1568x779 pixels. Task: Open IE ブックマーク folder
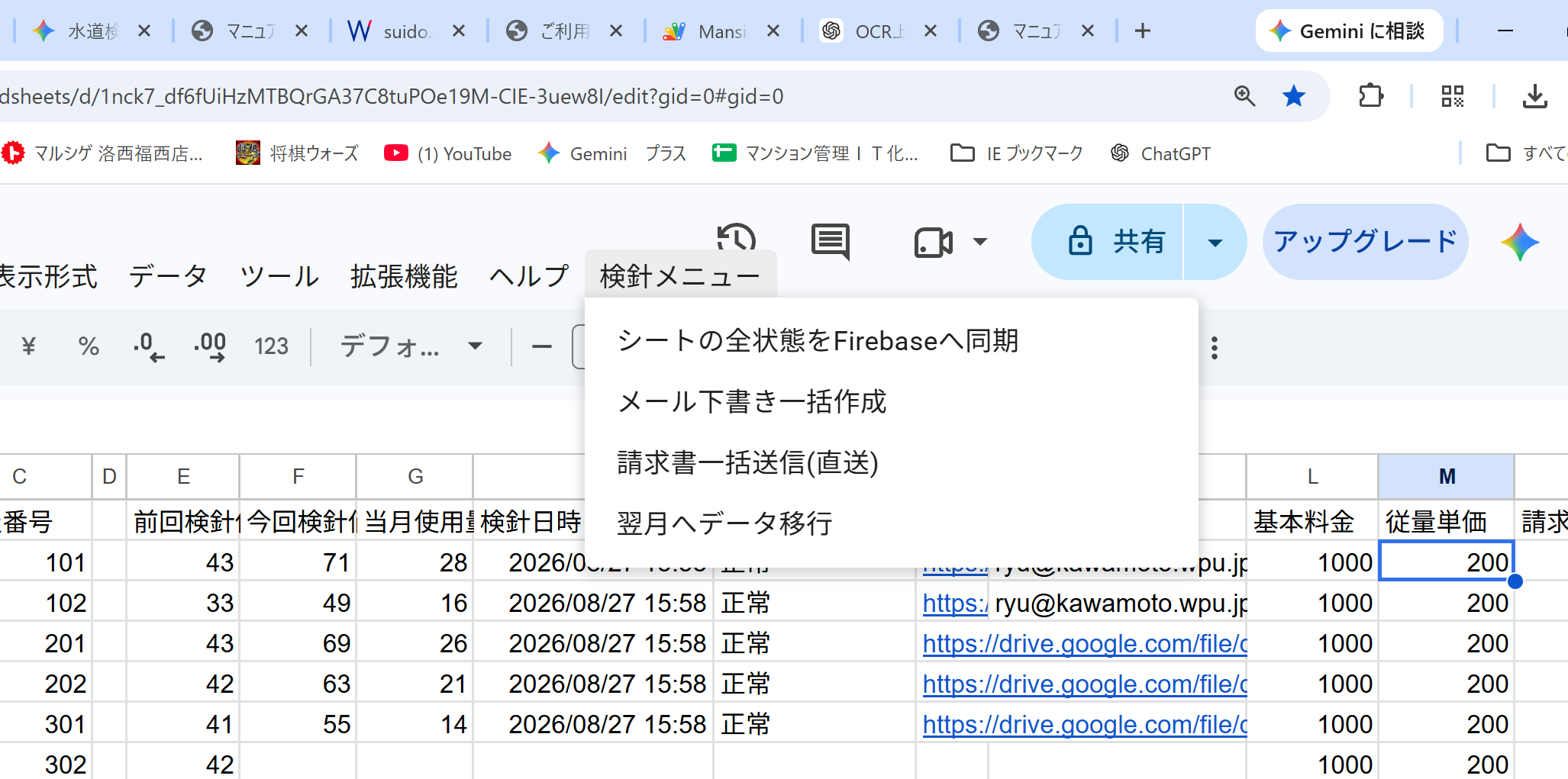(1017, 153)
